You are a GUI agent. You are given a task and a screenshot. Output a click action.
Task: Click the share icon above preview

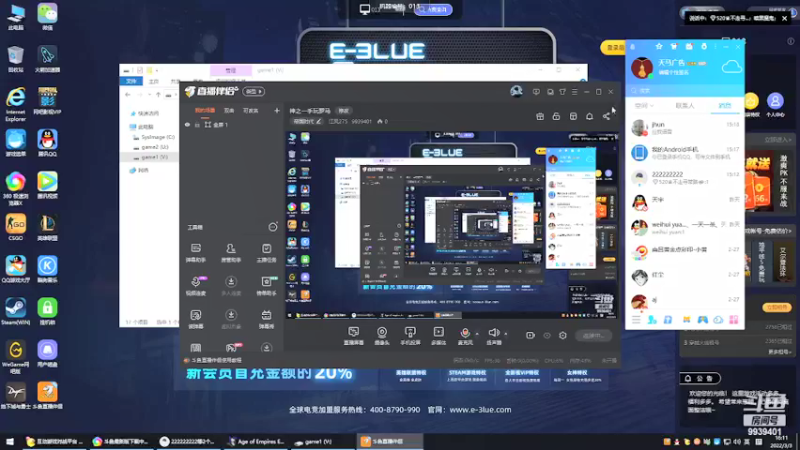click(x=606, y=116)
